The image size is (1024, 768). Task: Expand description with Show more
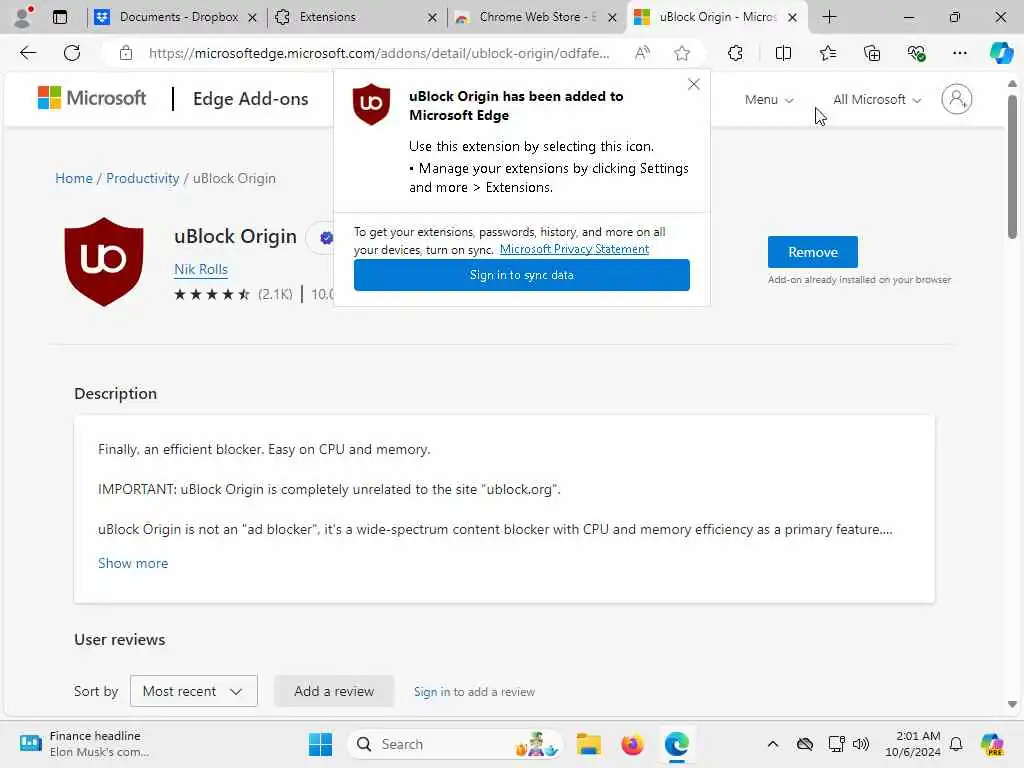(133, 563)
